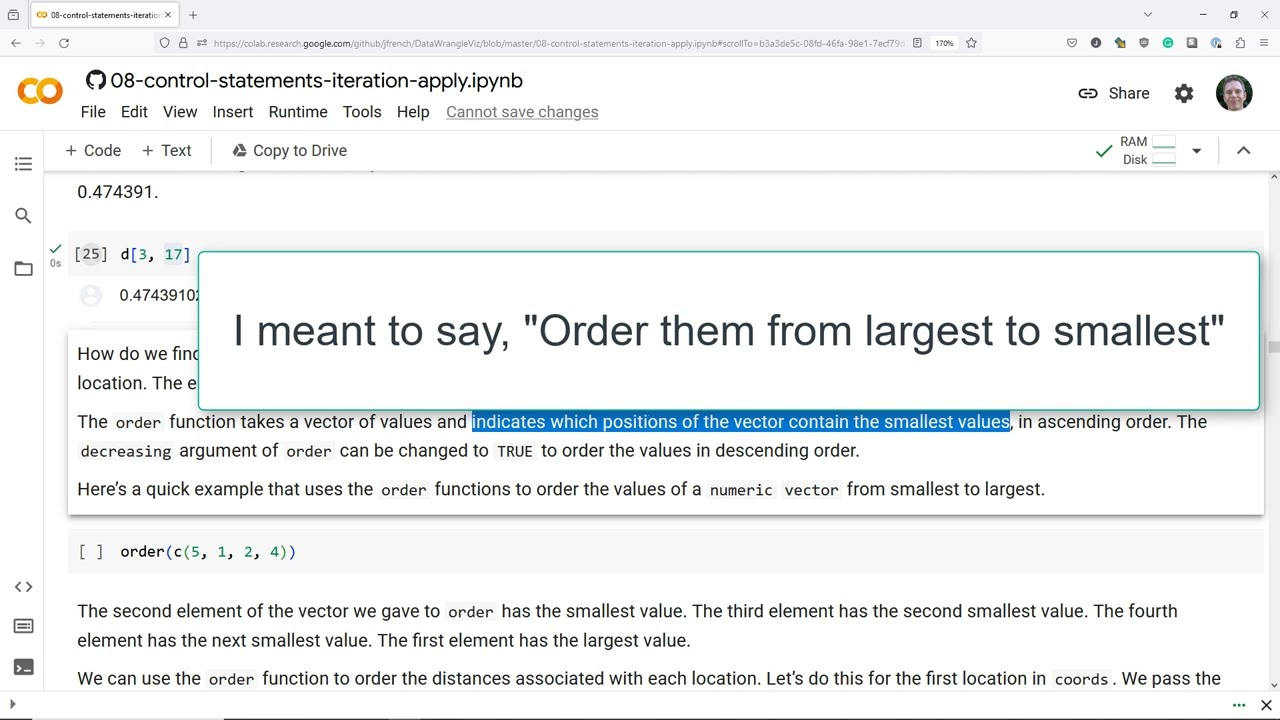This screenshot has height=720, width=1280.
Task: Click the Cannot save changes link
Action: 522,112
